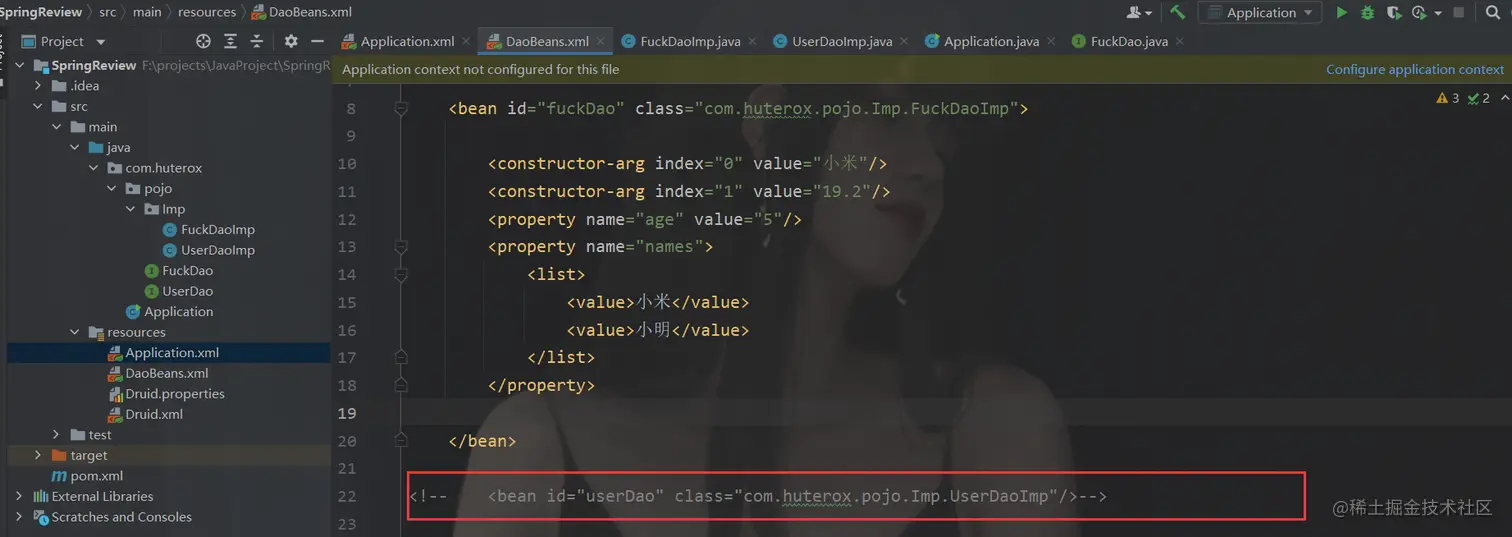Run with profiler clock icon
Screen dimensions: 1512x537
pos(1420,12)
